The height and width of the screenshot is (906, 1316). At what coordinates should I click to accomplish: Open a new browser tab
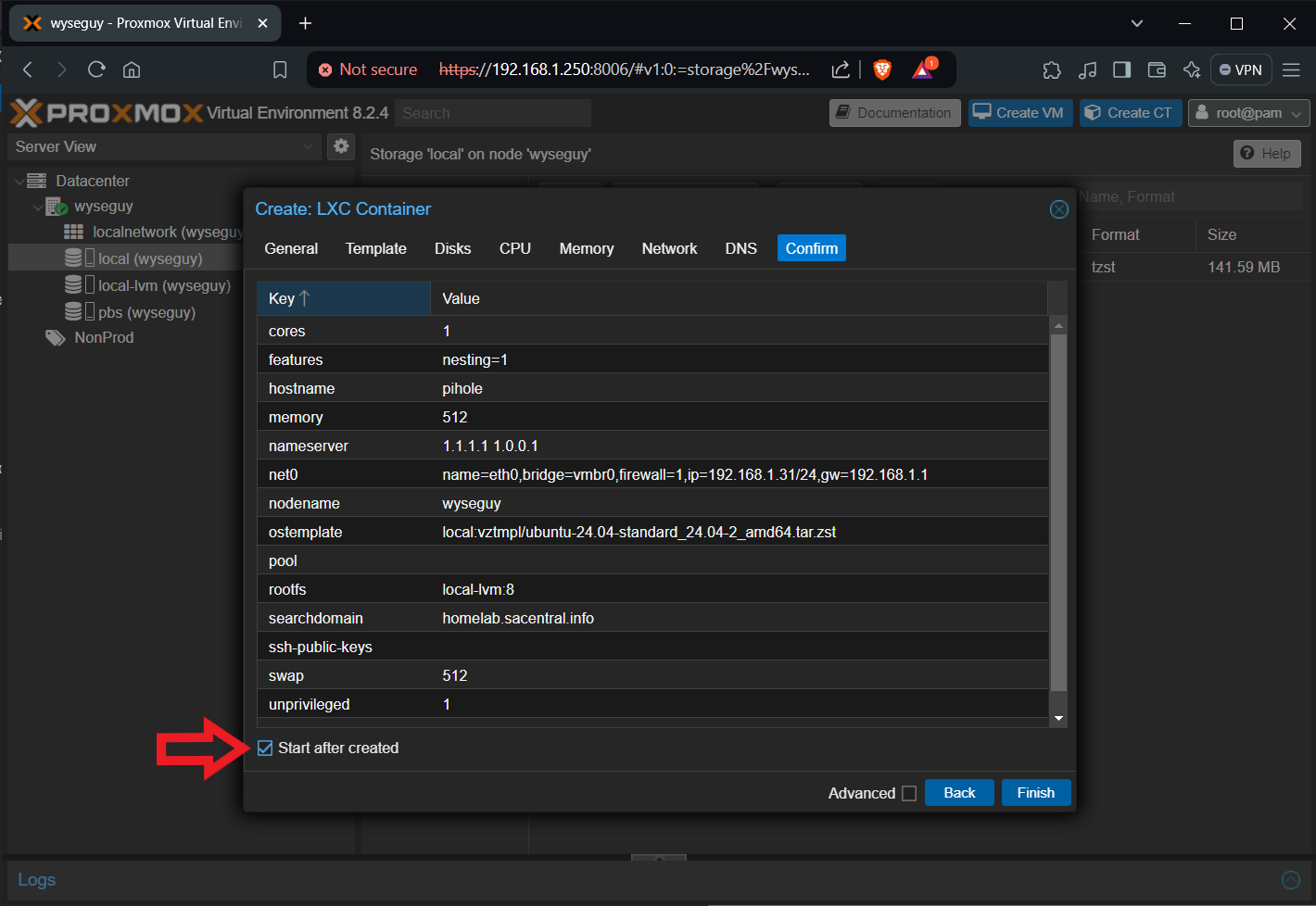tap(305, 23)
